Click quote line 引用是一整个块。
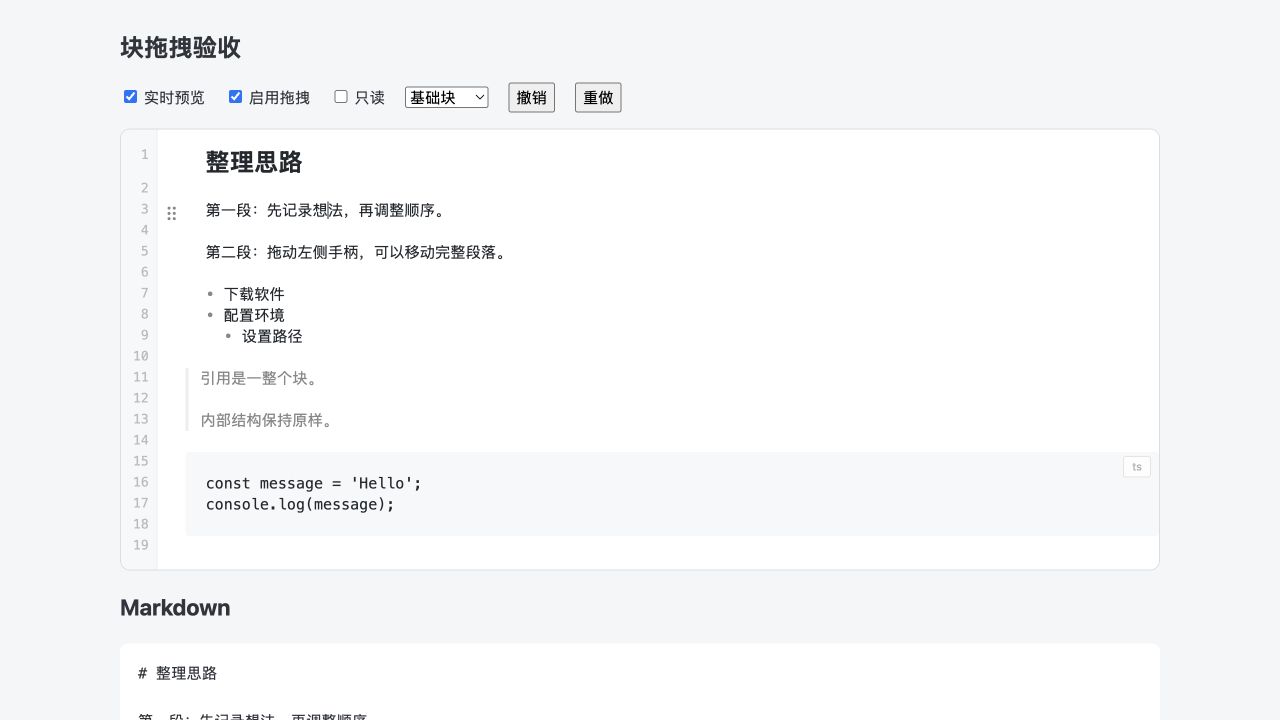 pos(260,378)
